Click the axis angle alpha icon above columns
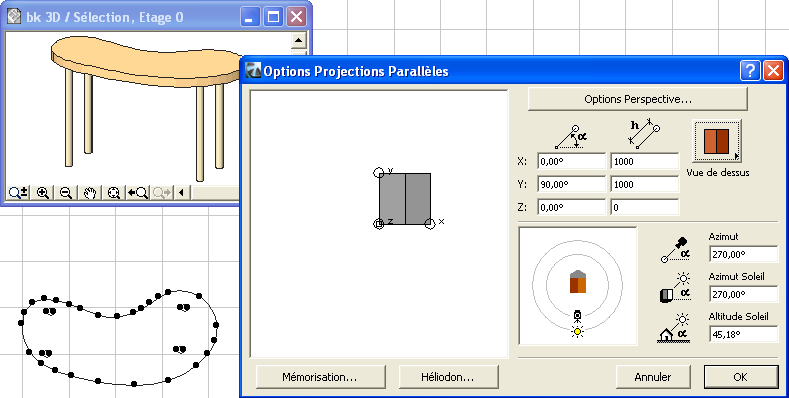The image size is (789, 398). [571, 137]
